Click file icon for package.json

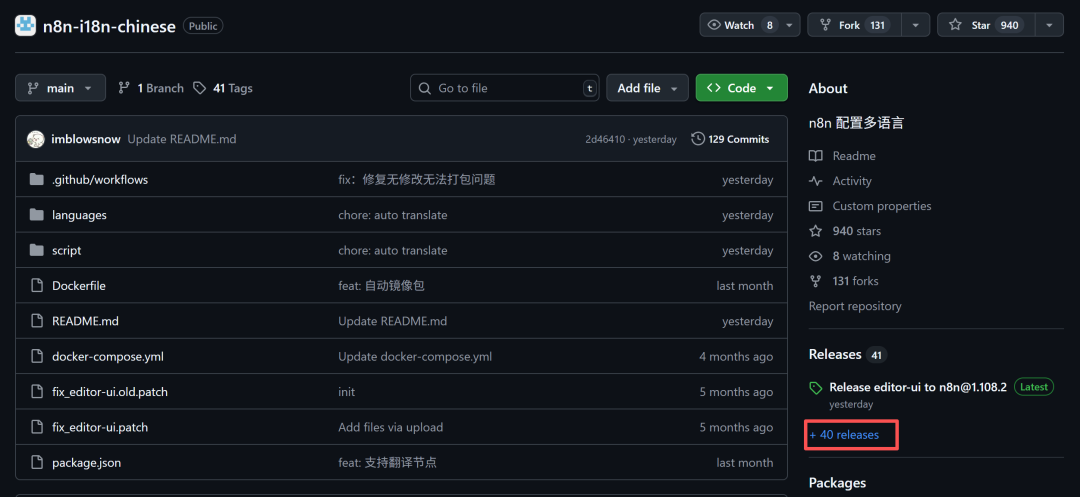click(x=37, y=463)
